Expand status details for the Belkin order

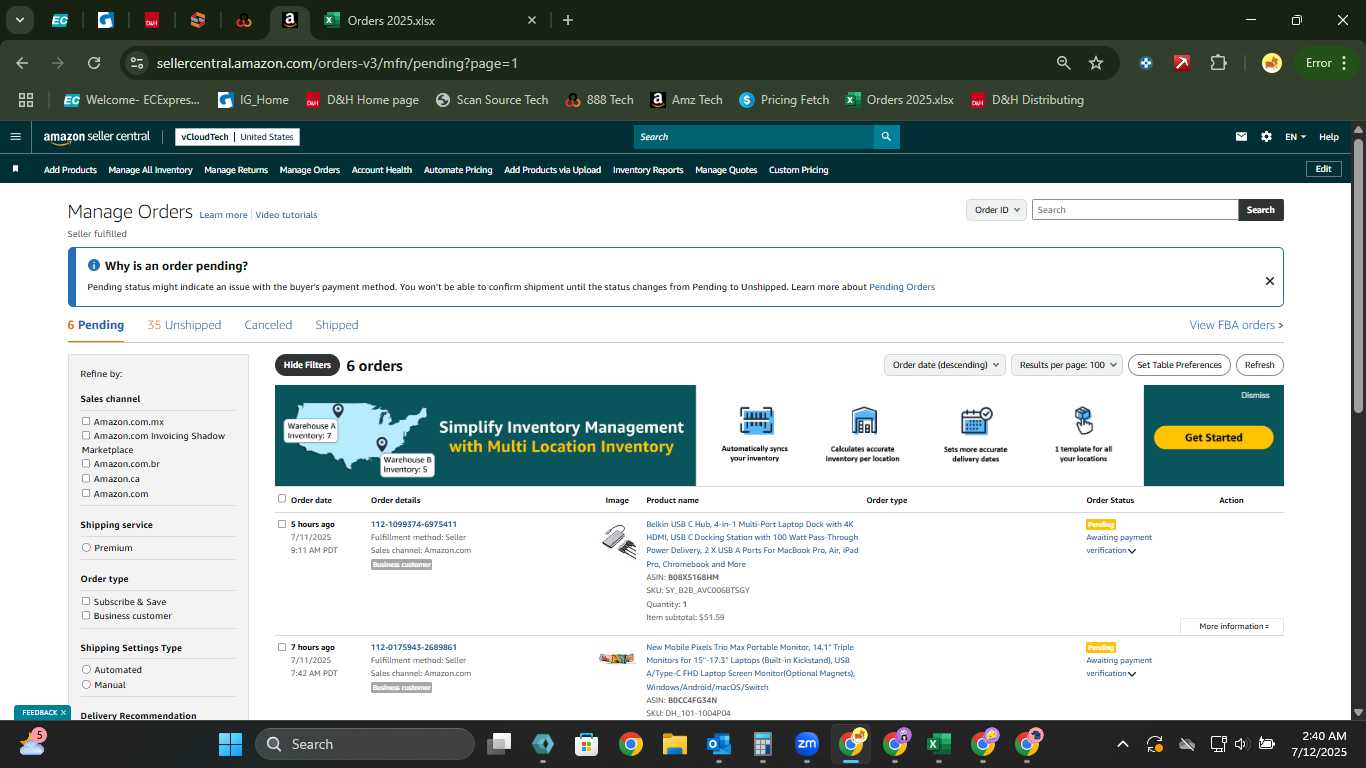(1132, 551)
